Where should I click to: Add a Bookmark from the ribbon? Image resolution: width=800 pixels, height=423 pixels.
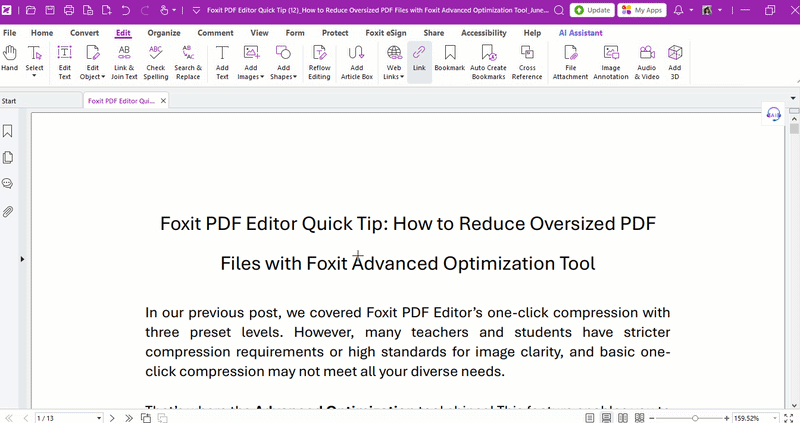449,58
